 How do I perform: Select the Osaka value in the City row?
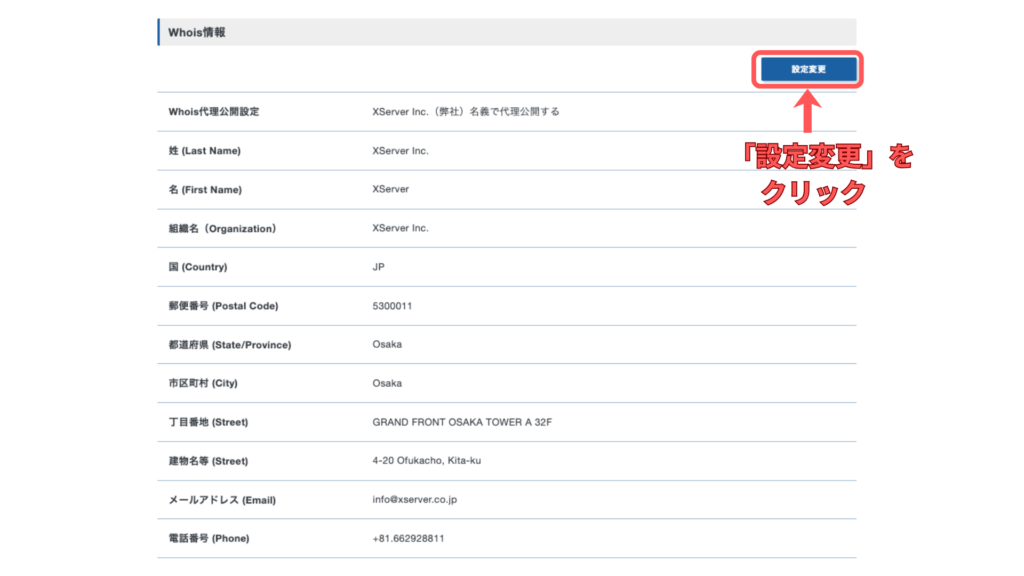387,383
